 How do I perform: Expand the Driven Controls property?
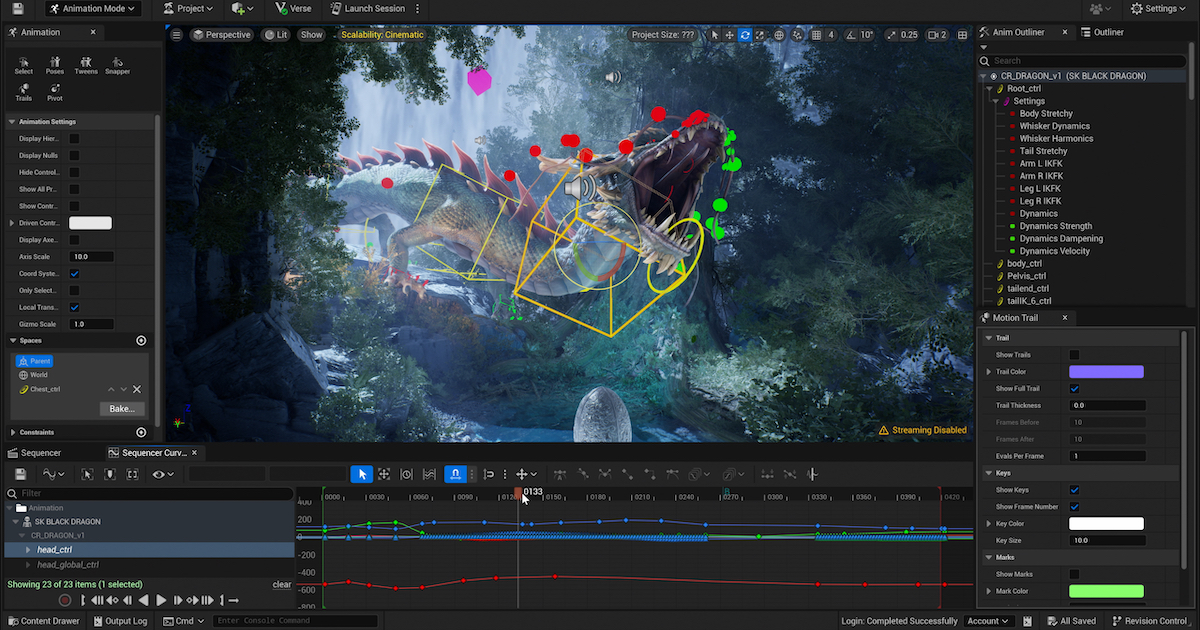[x=12, y=223]
